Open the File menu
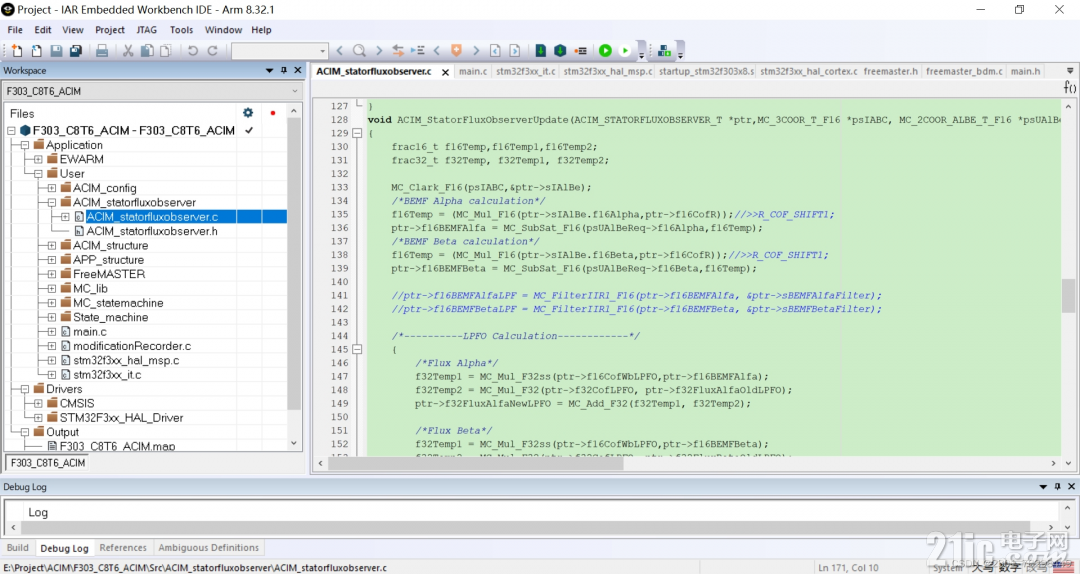The image size is (1080, 574). (14, 30)
